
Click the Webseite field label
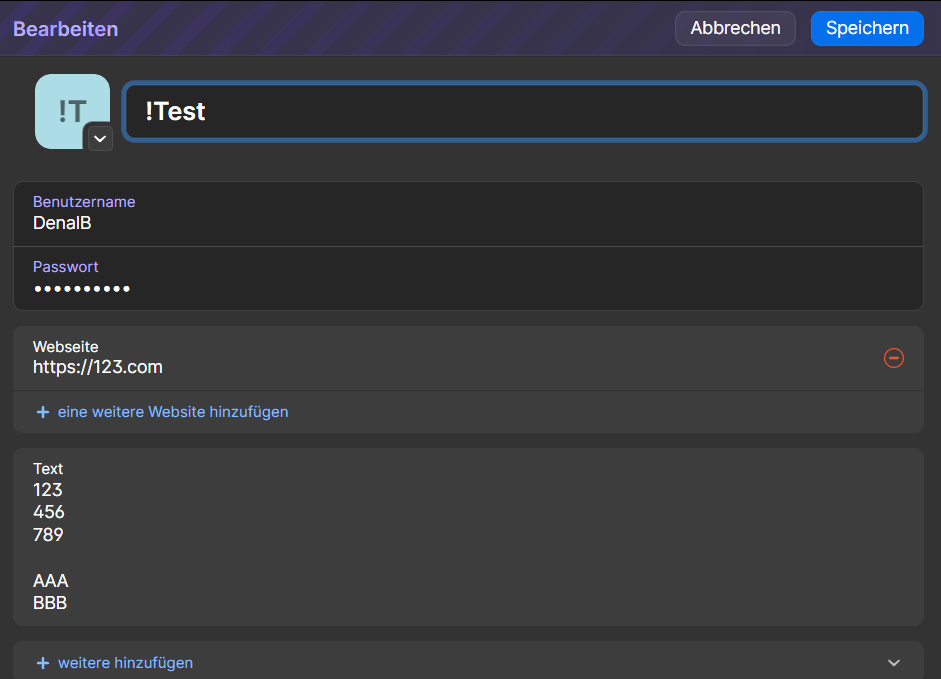tap(66, 347)
